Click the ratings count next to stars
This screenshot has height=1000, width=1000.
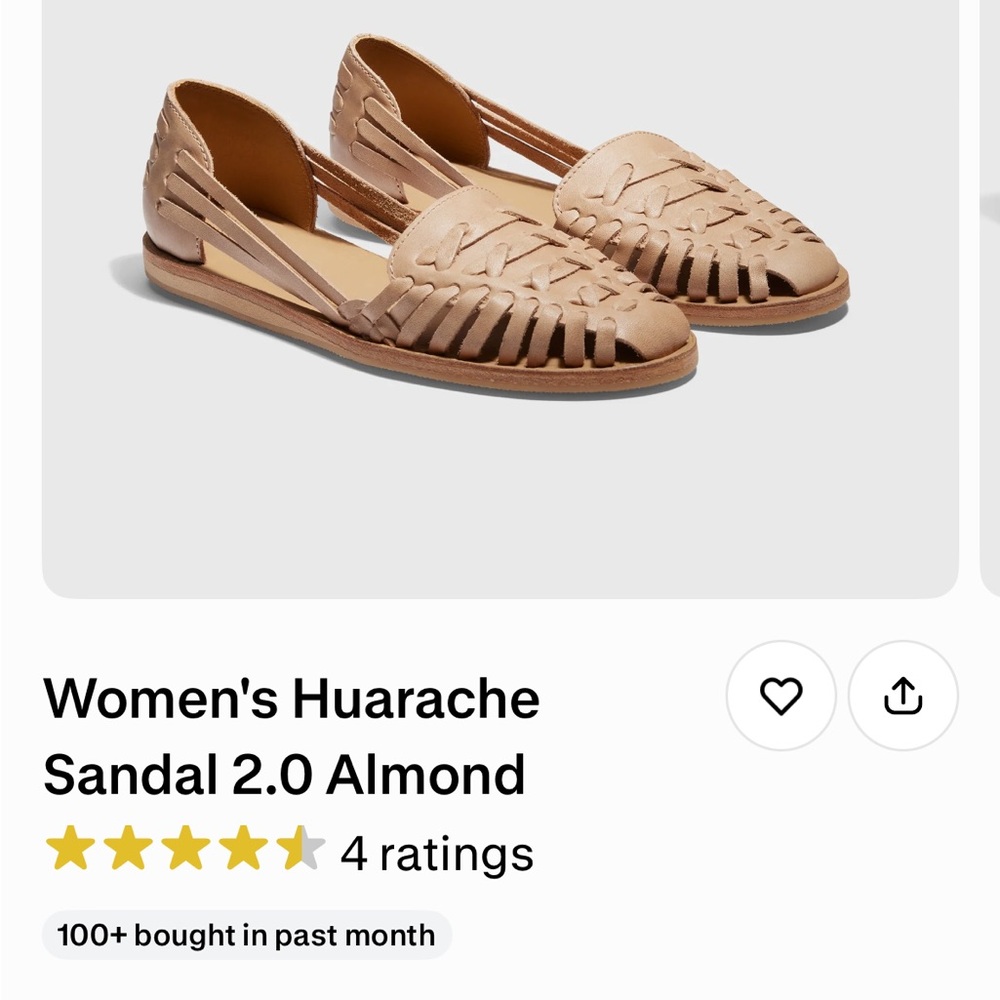click(x=437, y=853)
